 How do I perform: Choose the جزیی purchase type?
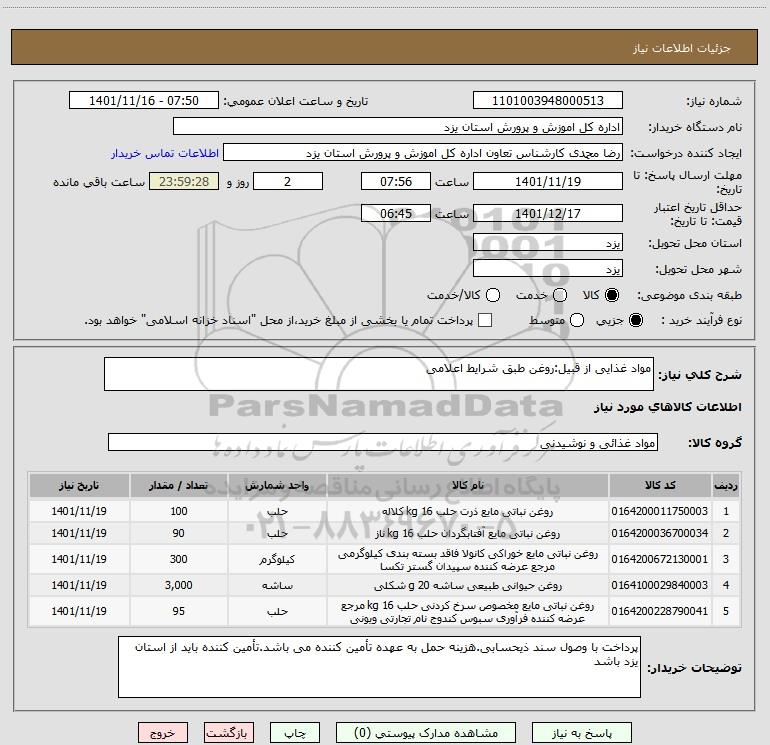[x=635, y=321]
